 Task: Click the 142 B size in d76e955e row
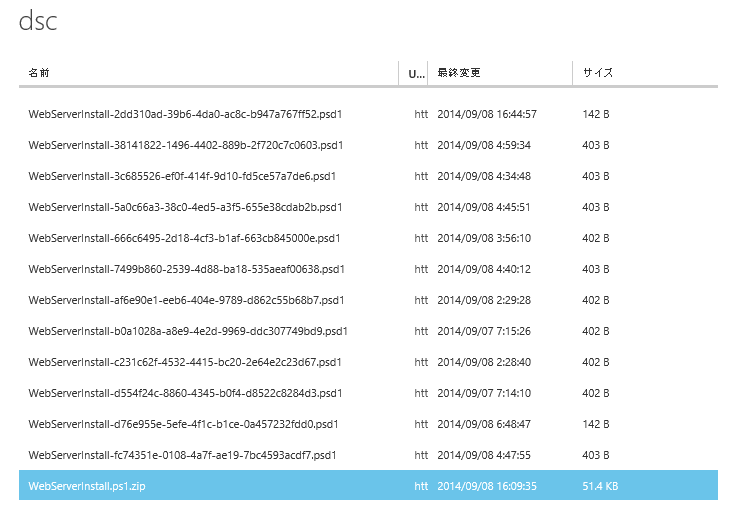pos(596,424)
